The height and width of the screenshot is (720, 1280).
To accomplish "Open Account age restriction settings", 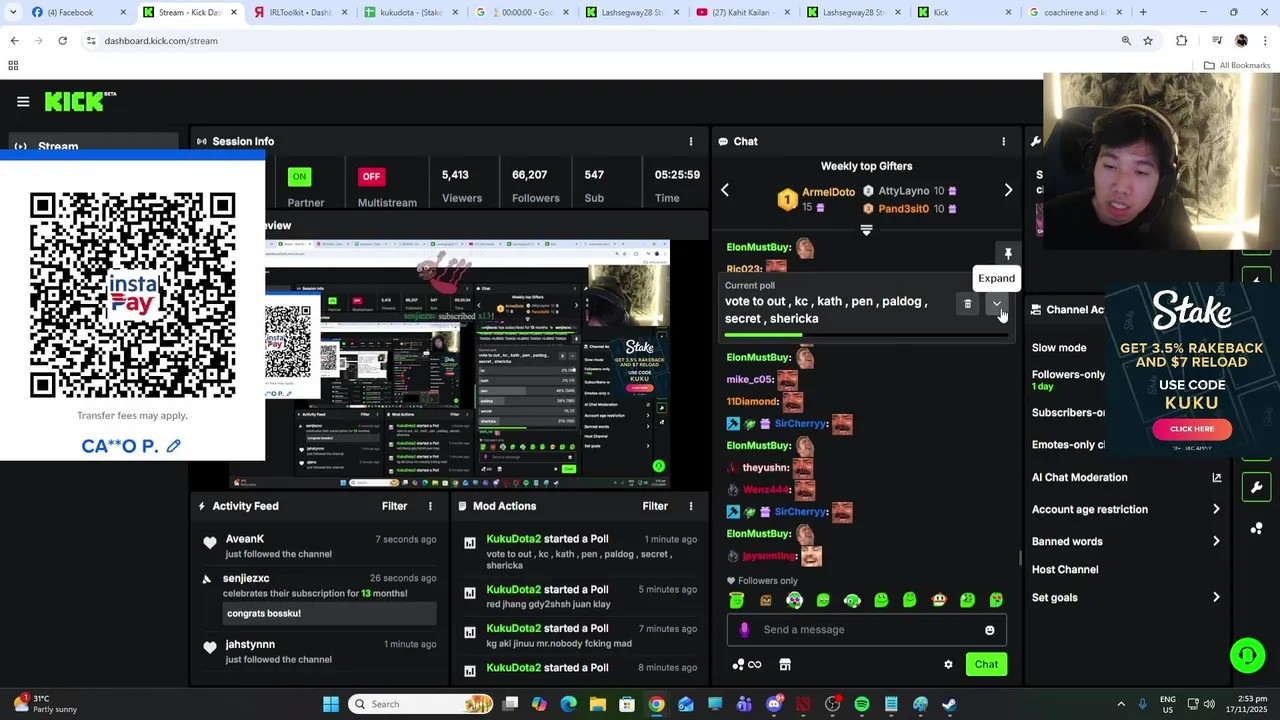I will tap(1126, 509).
